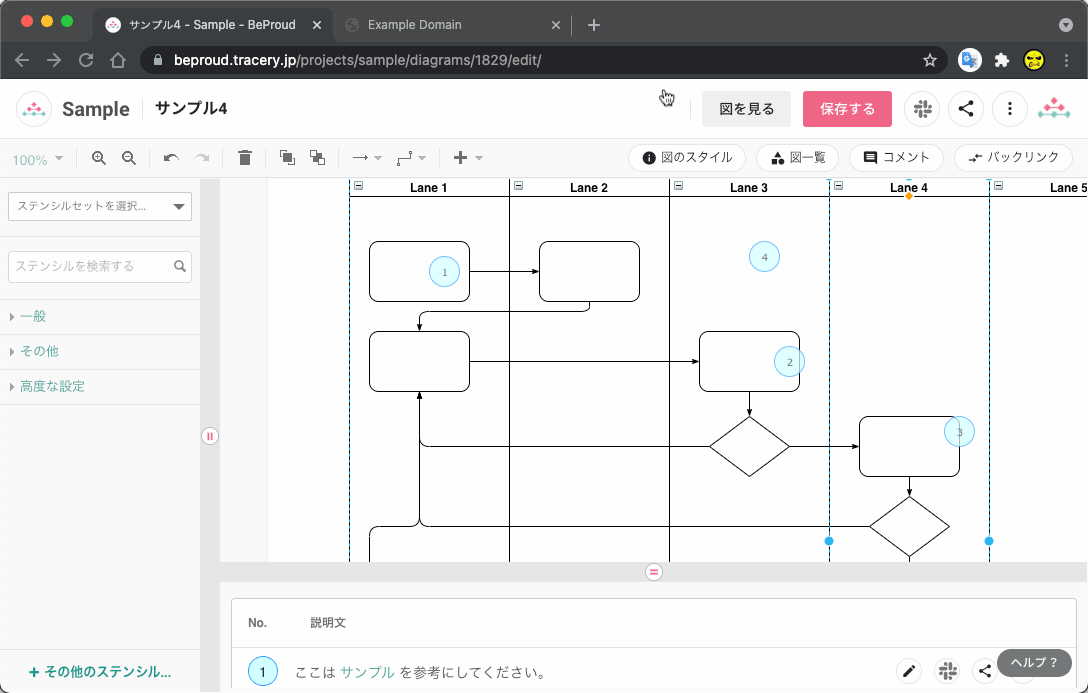Bring shape to front icon
Screen dimensions: 1088x693
tap(287, 158)
